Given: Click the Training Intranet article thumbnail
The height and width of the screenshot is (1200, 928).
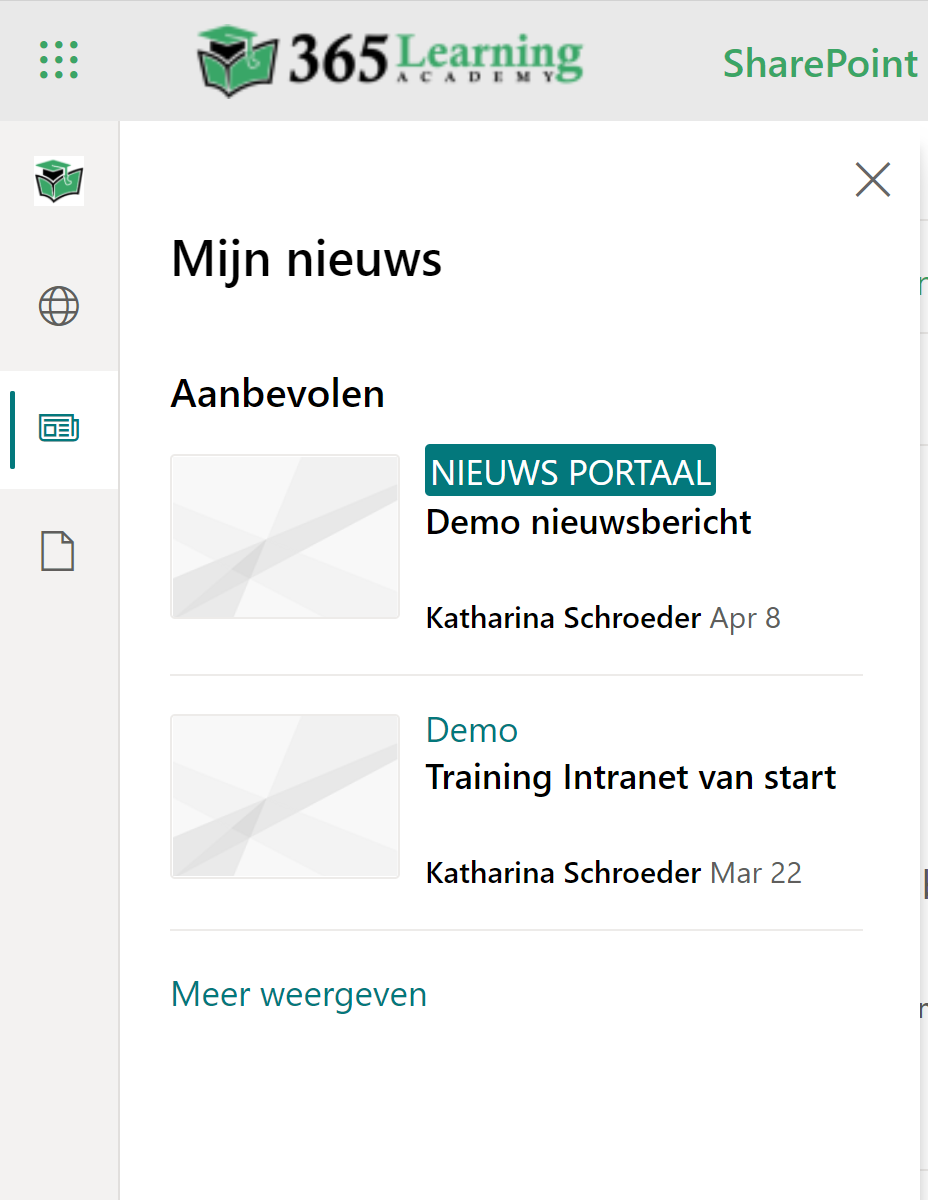Looking at the screenshot, I should click(x=285, y=796).
